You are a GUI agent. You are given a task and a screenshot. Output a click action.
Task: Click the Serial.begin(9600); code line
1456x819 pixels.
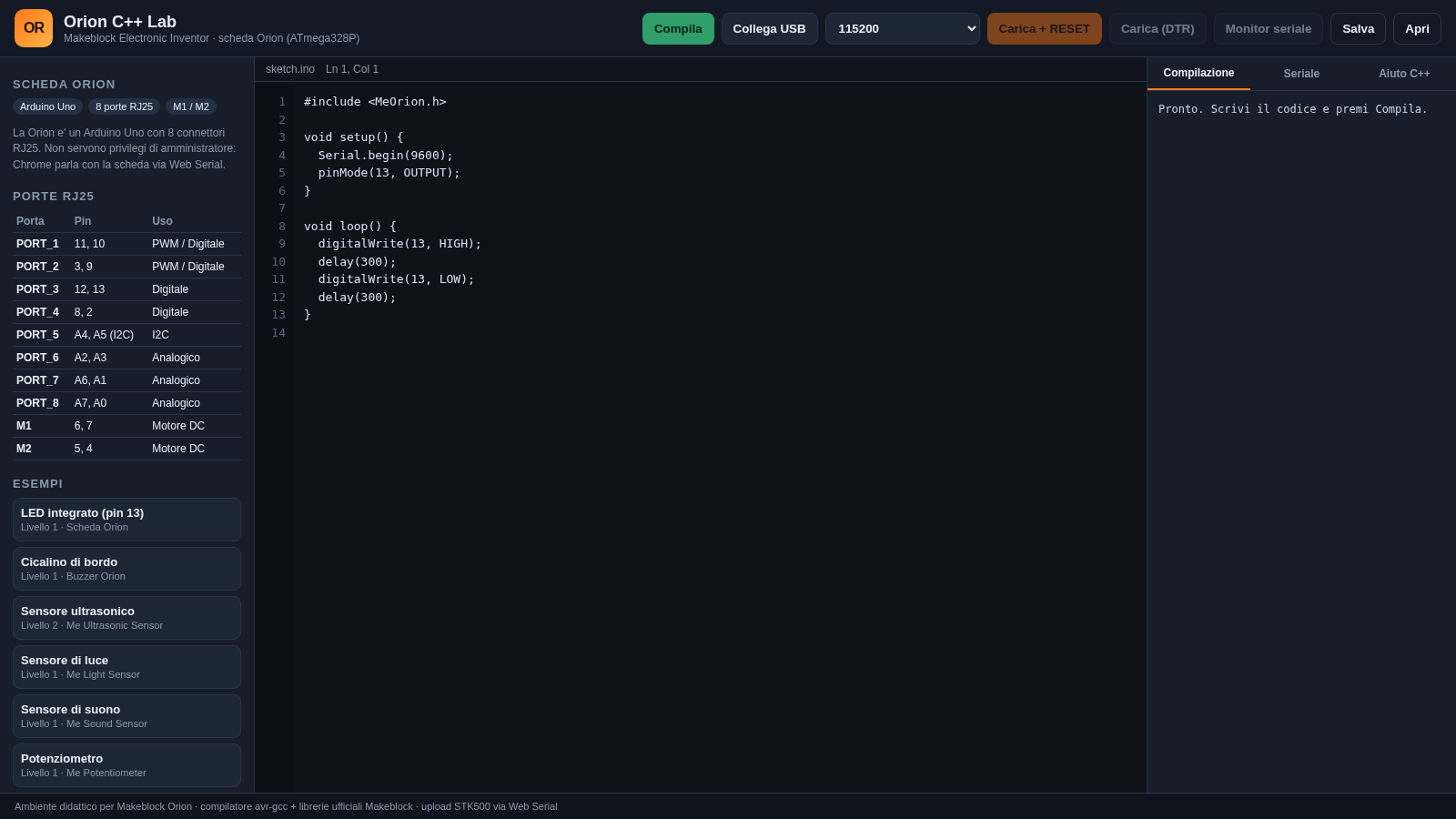386,156
